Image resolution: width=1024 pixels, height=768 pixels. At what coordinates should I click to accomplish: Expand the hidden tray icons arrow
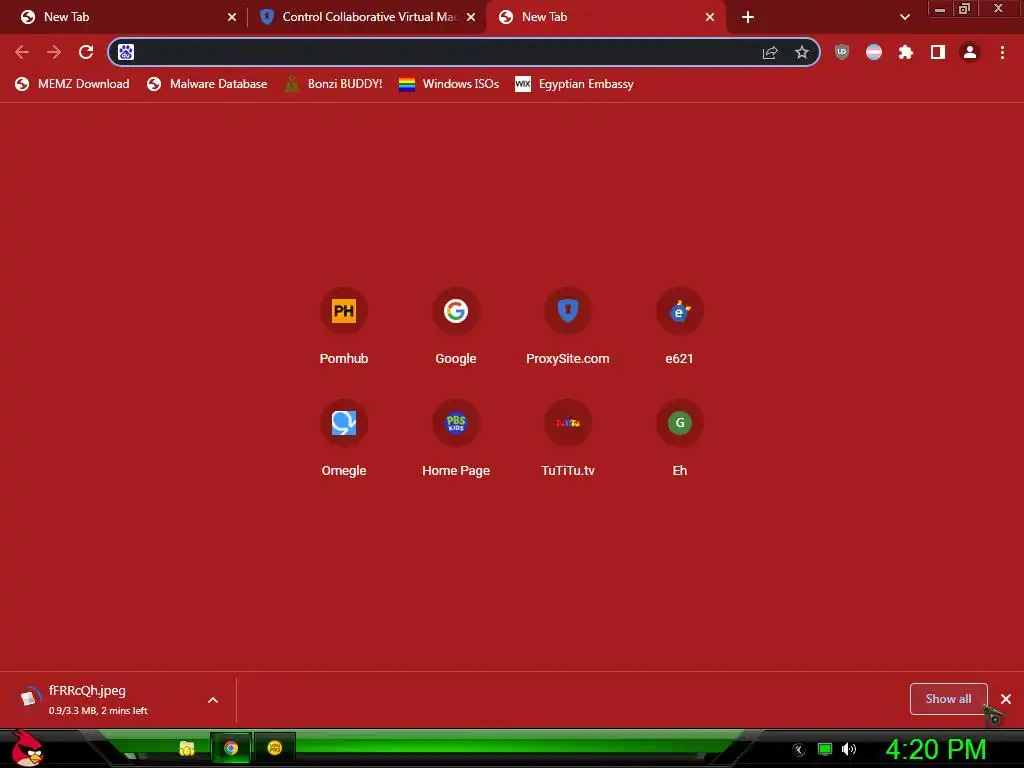point(798,750)
